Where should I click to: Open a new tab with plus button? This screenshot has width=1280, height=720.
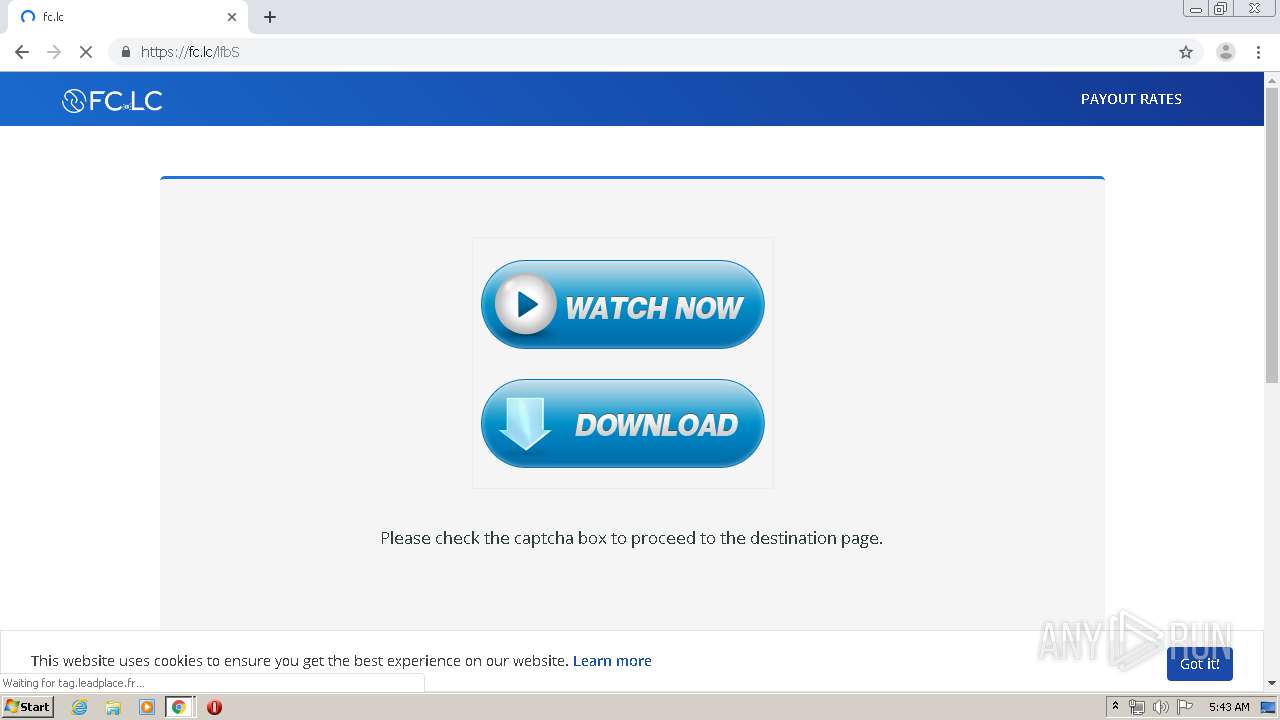point(270,17)
